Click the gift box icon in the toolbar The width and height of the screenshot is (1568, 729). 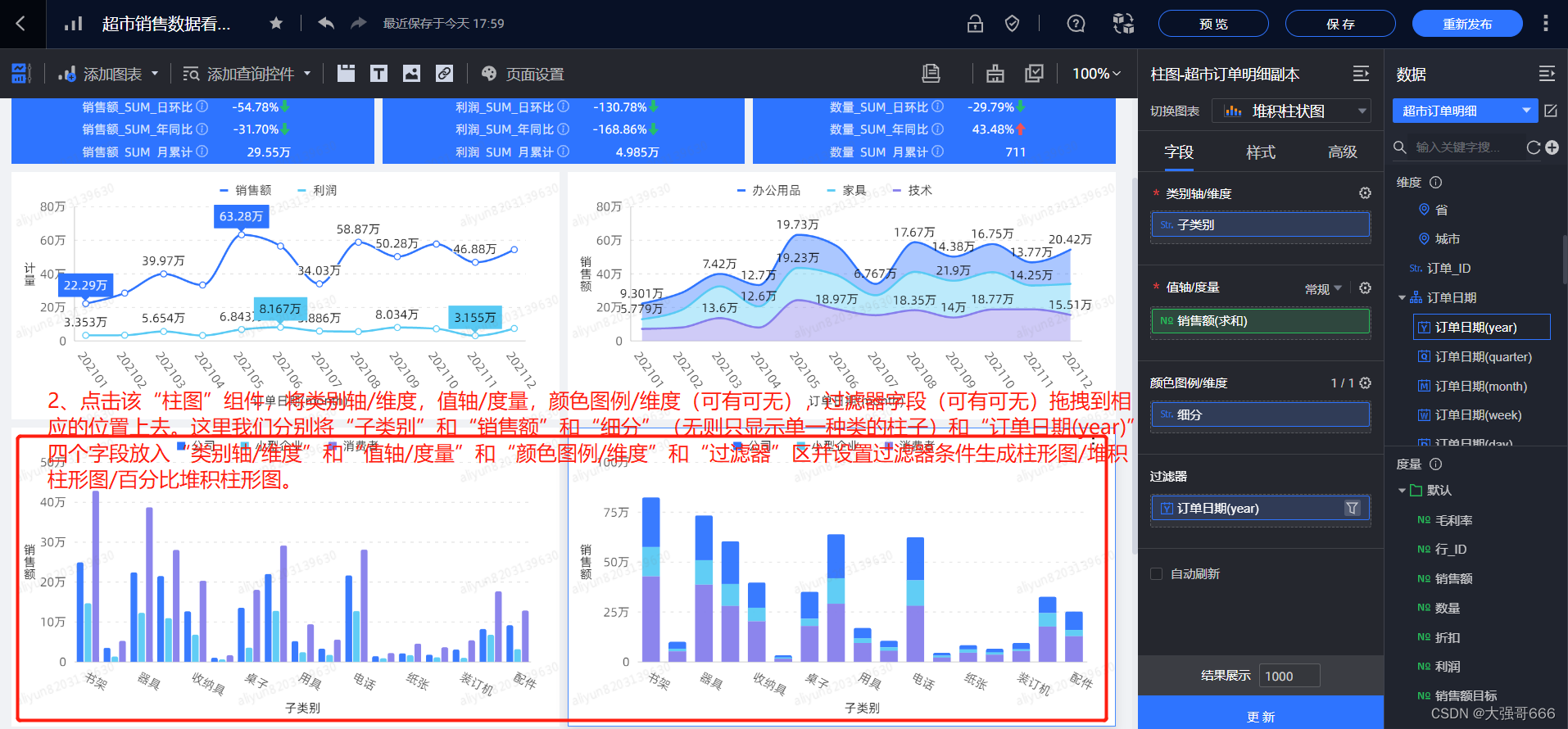click(995, 74)
